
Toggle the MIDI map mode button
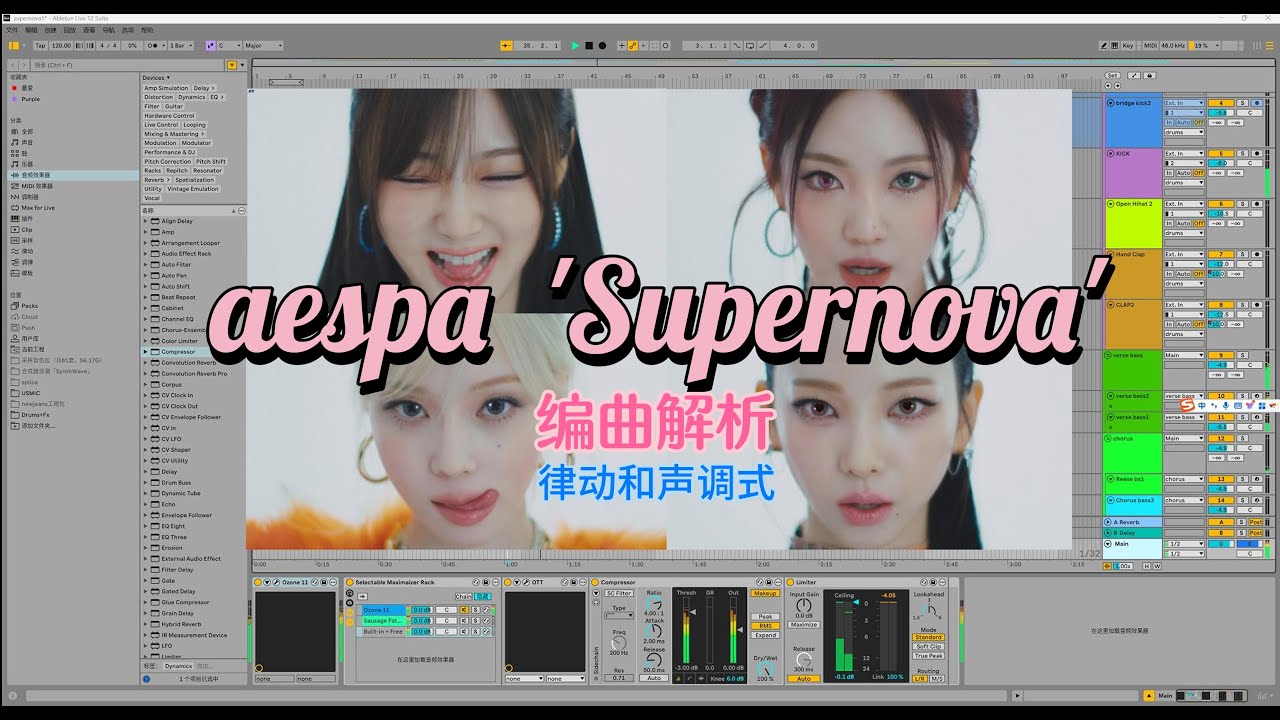click(x=1150, y=46)
